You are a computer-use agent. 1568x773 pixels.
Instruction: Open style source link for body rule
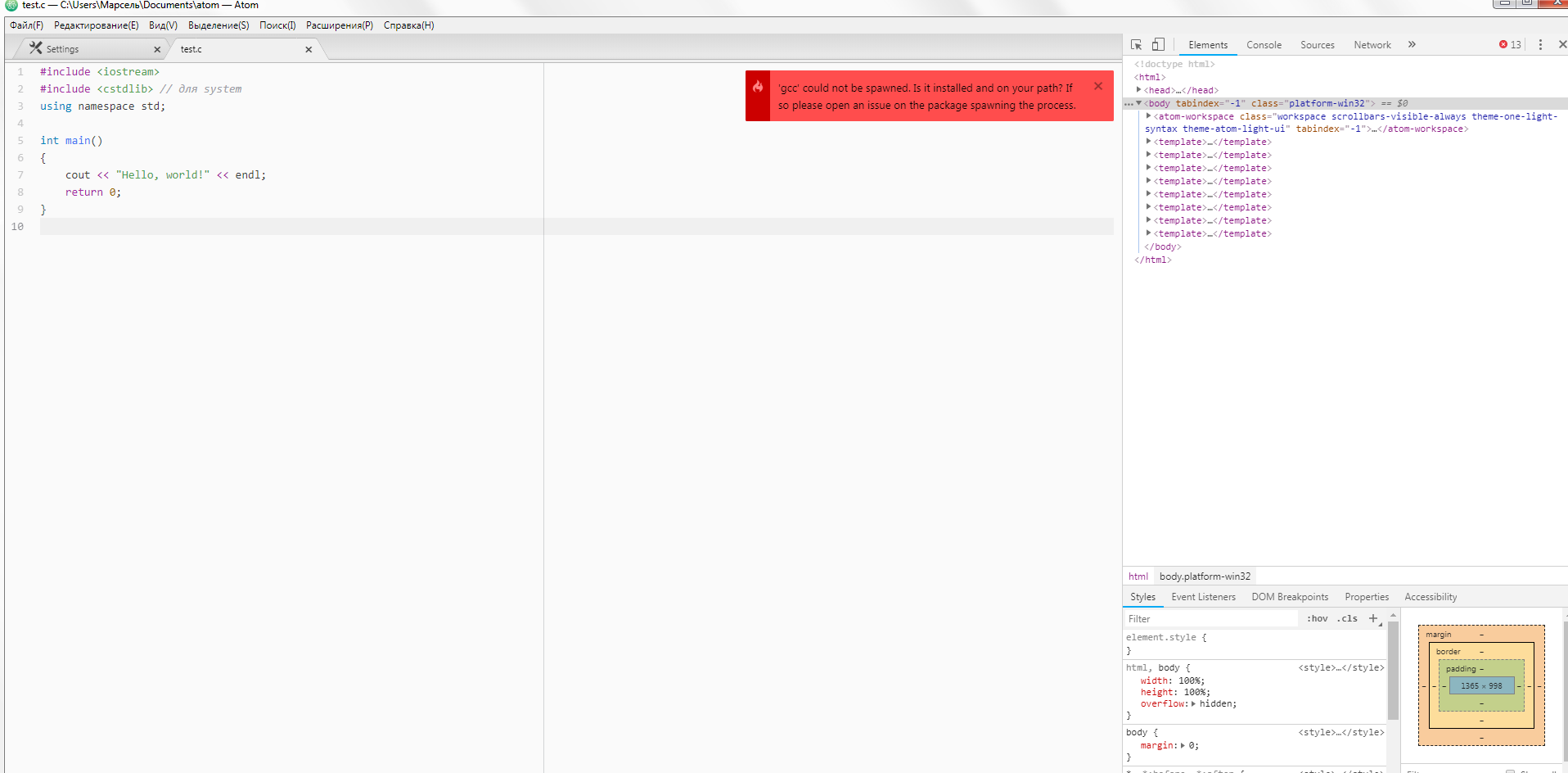[x=1340, y=733]
